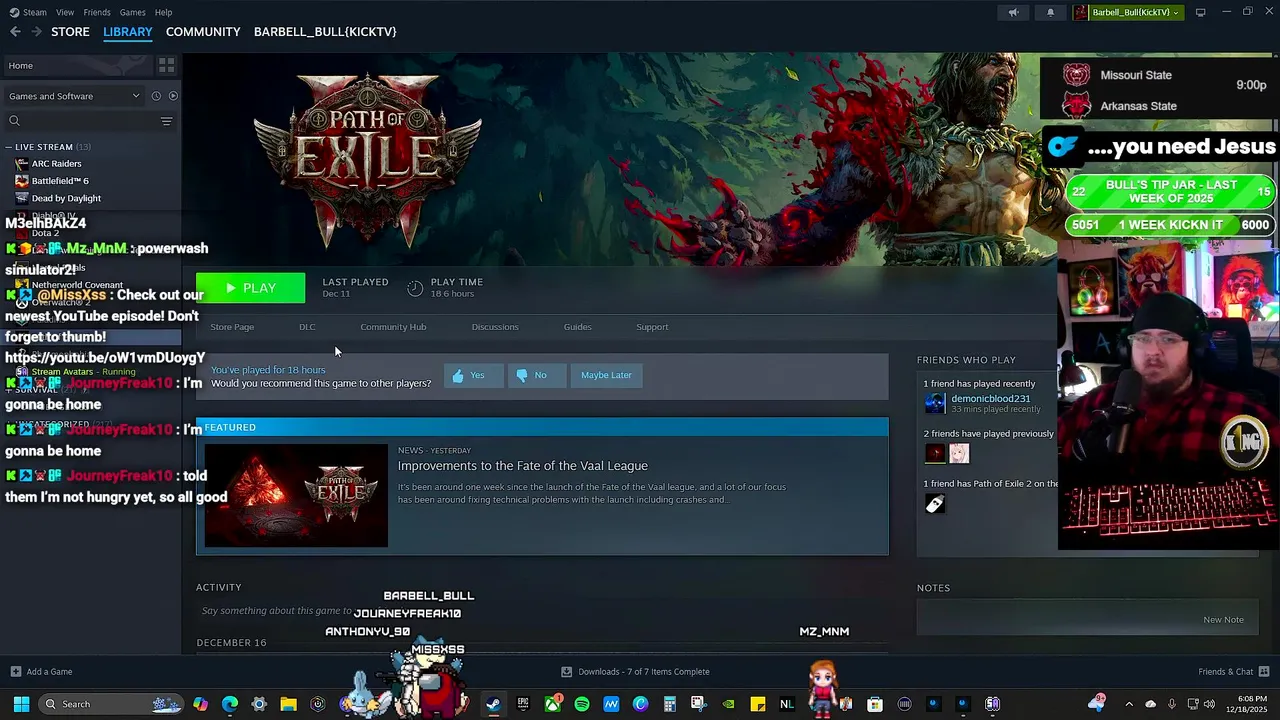Click the thumbs down No icon
The height and width of the screenshot is (720, 1280).
coord(522,375)
